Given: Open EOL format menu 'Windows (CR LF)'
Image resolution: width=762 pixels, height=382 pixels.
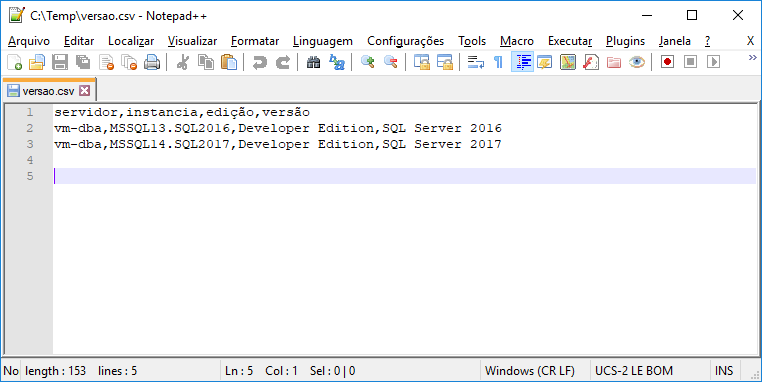Looking at the screenshot, I should pyautogui.click(x=530, y=371).
